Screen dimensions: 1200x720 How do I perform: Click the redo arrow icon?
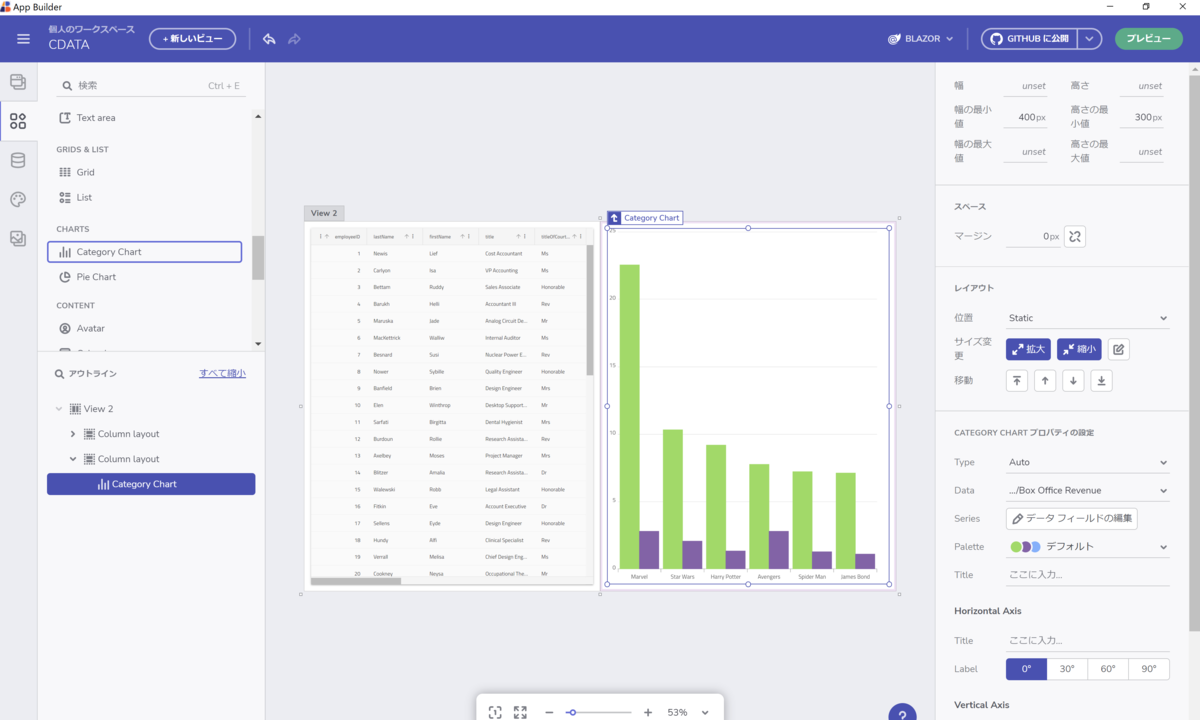294,39
